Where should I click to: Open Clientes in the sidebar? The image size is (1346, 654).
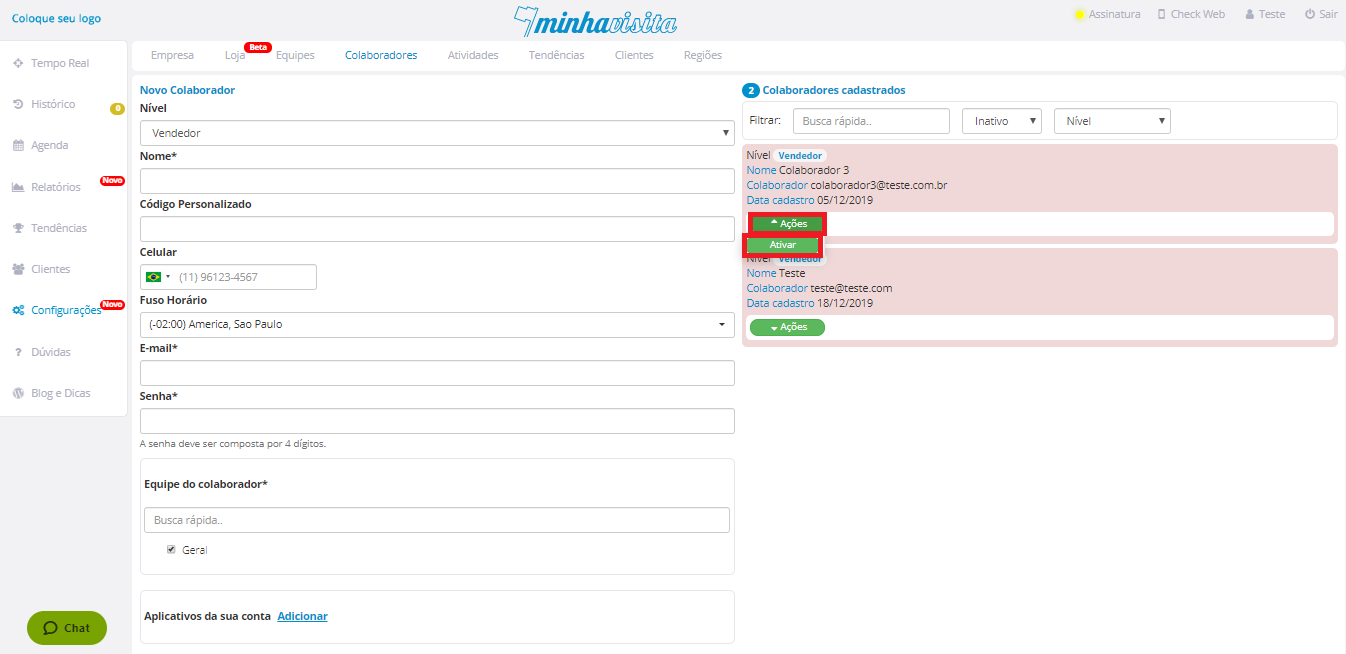click(x=50, y=269)
